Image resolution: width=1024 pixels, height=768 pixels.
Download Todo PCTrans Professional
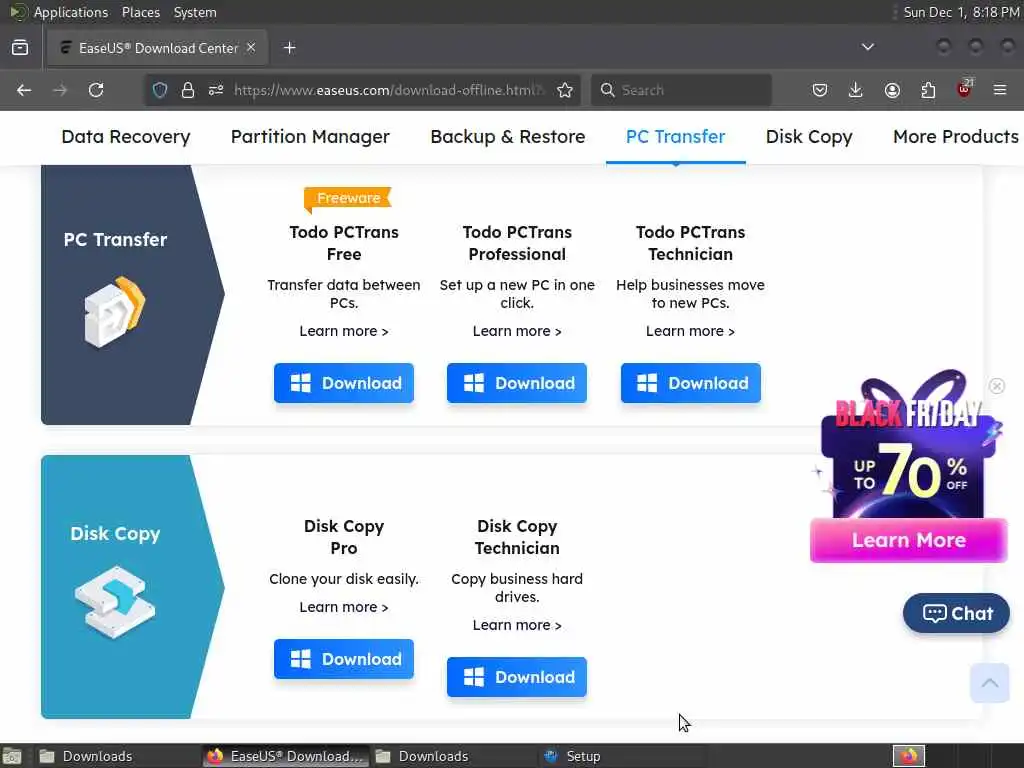coord(517,383)
